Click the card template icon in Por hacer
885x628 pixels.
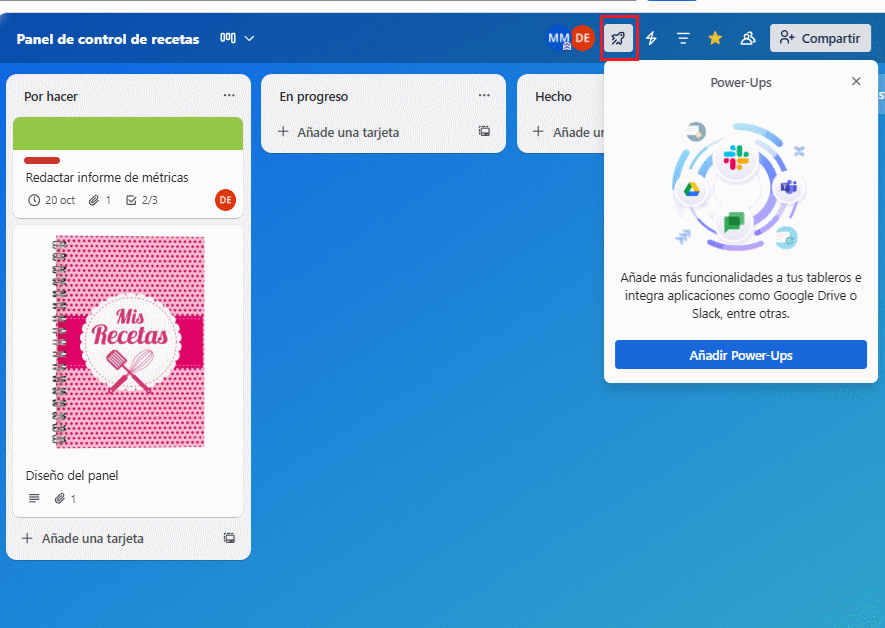229,538
